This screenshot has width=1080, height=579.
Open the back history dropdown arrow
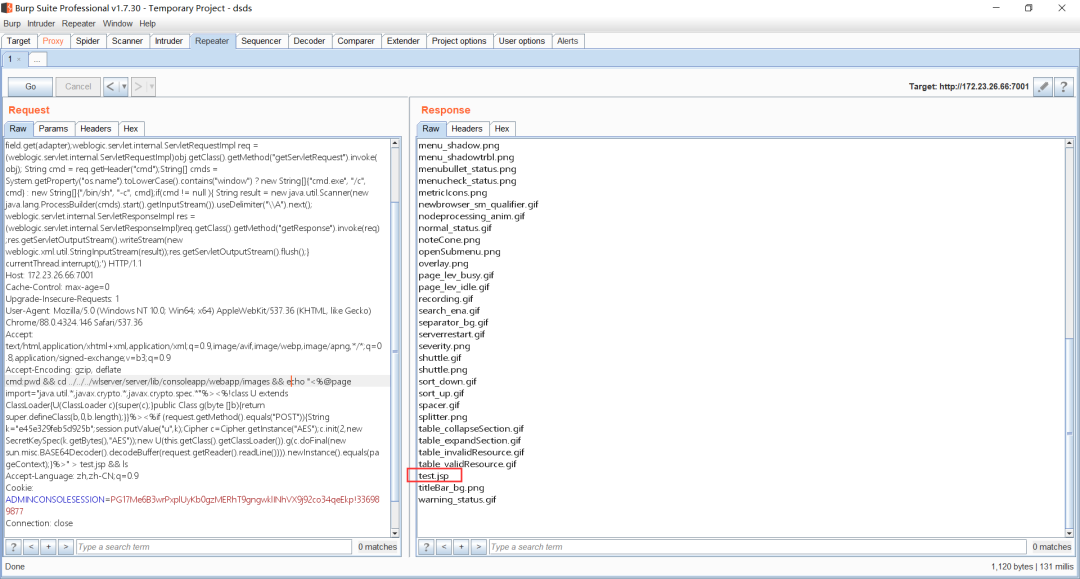124,87
